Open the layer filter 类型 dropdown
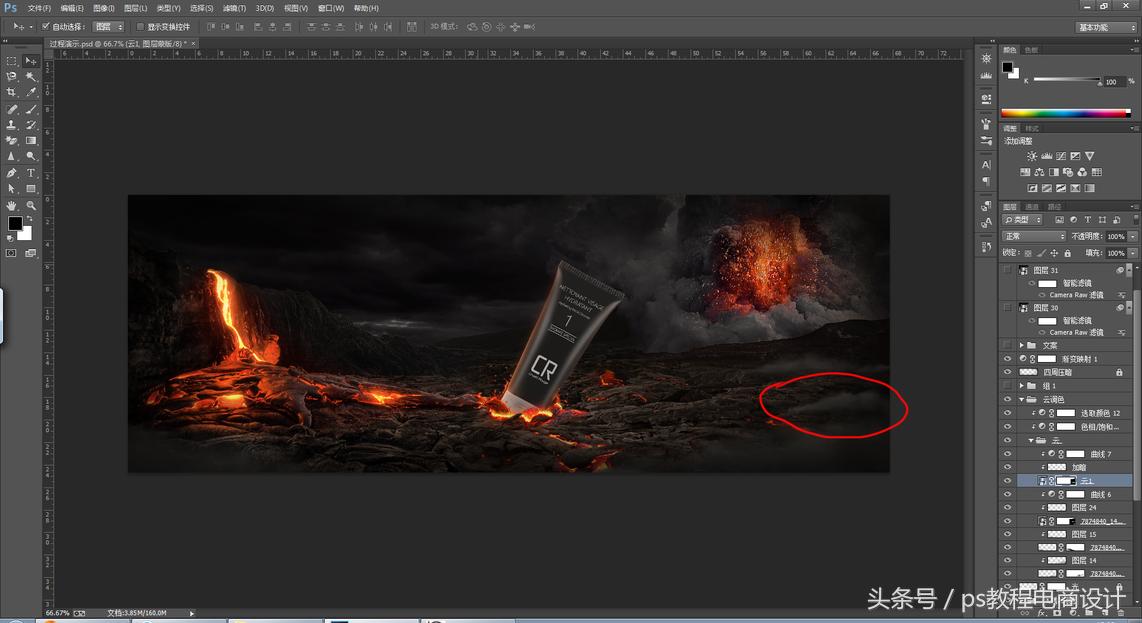Viewport: 1142px width, 623px height. tap(1023, 219)
